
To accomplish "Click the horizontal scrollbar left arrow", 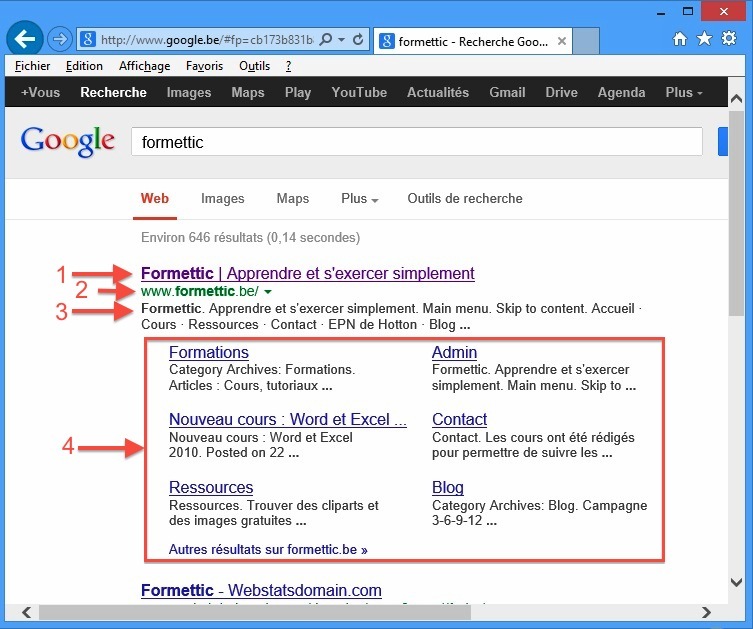I will click(x=27, y=612).
